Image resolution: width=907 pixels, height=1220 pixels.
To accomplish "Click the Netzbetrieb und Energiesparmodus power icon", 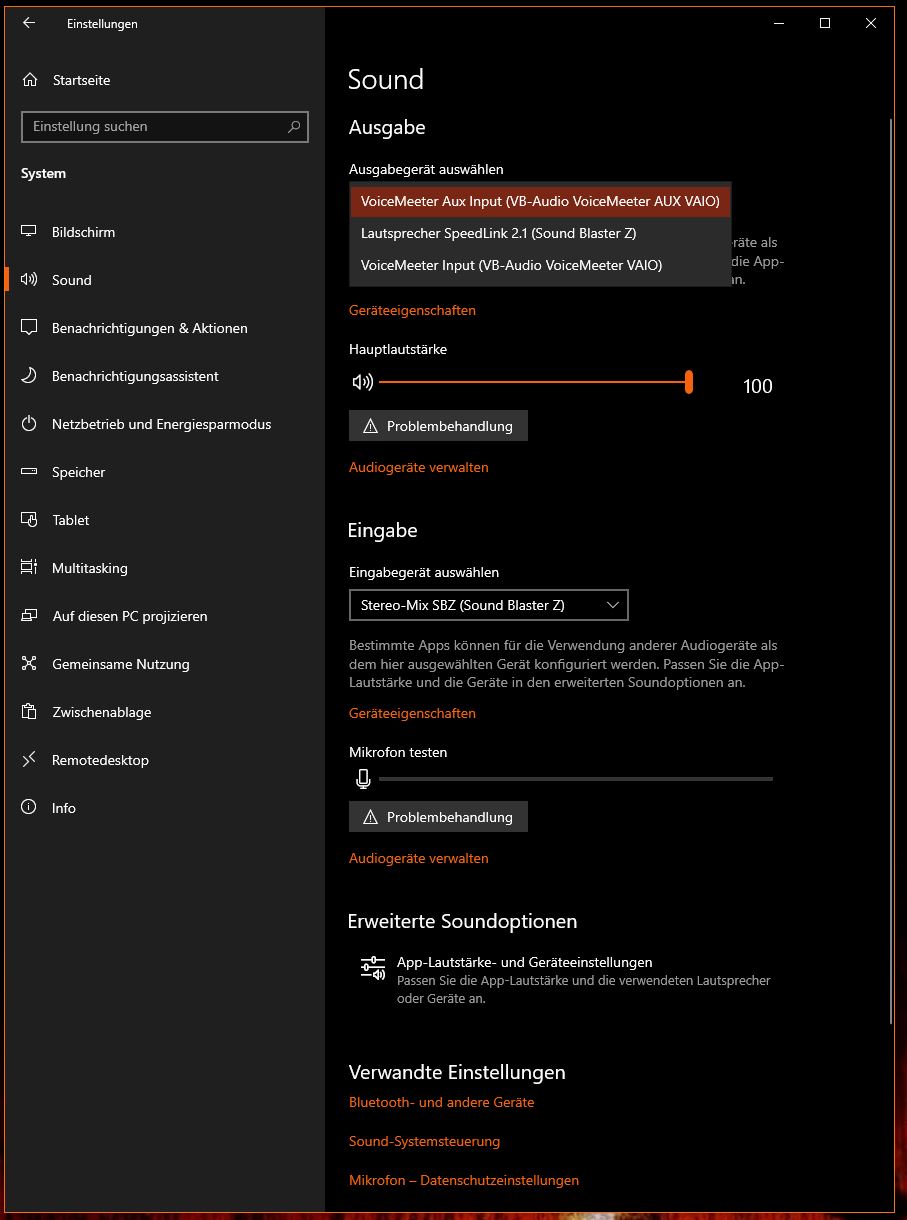I will 29,423.
